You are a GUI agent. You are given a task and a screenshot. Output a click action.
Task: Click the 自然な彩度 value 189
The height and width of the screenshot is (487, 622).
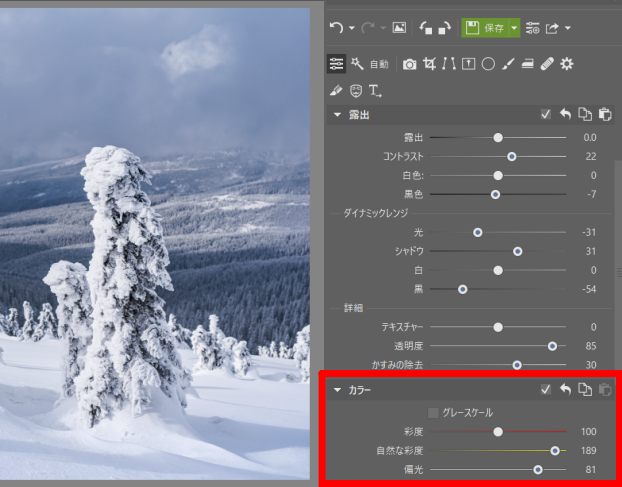[589, 451]
